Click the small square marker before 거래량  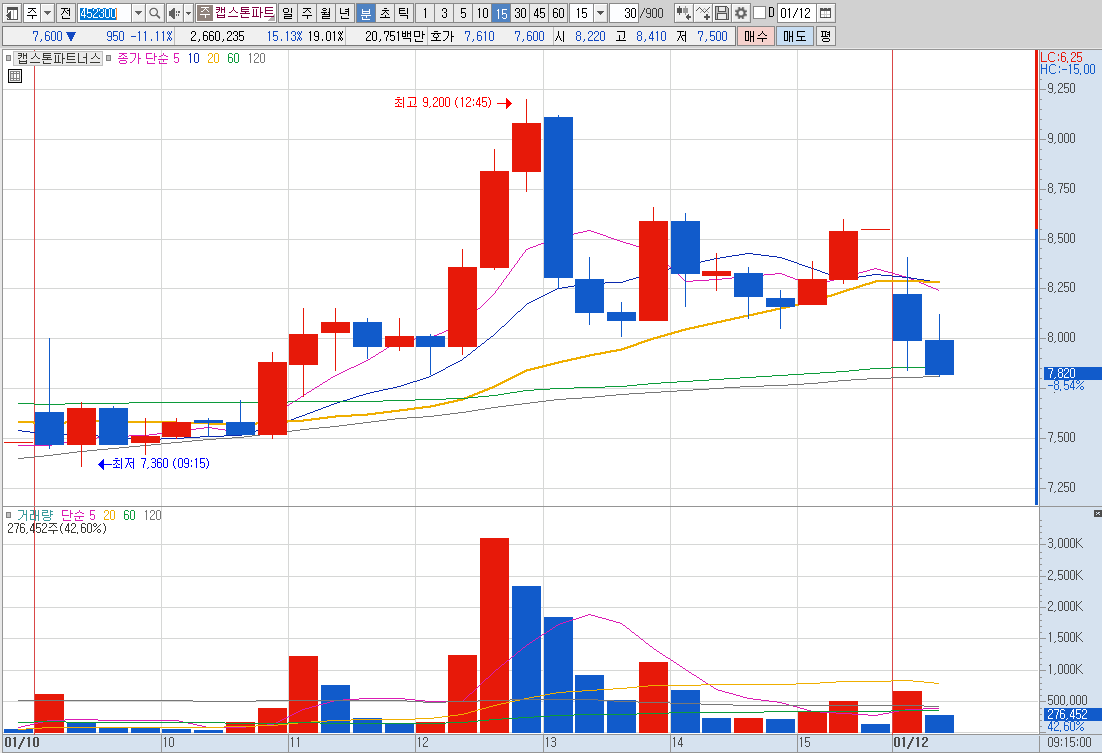point(8,515)
